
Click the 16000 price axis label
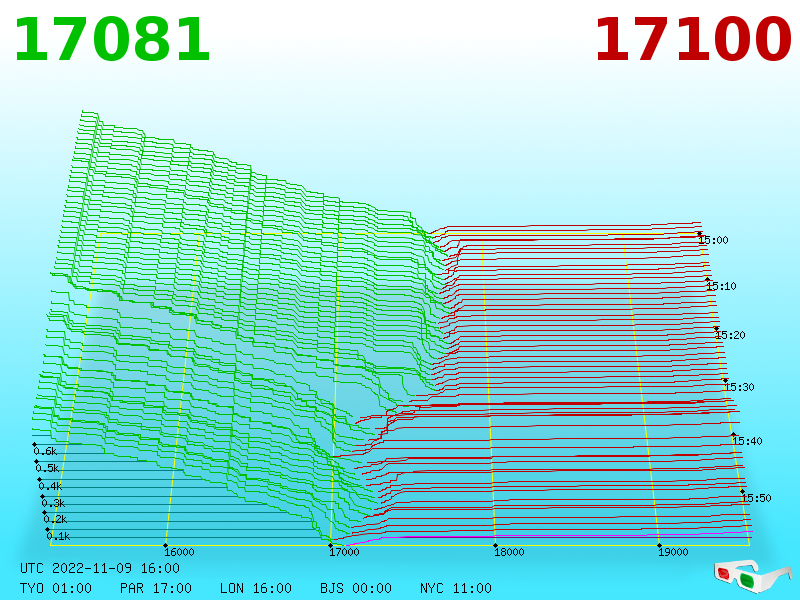click(x=179, y=552)
